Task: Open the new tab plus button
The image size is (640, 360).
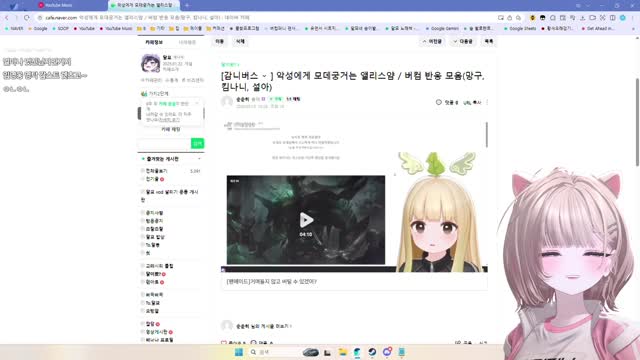Action: pos(187,5)
